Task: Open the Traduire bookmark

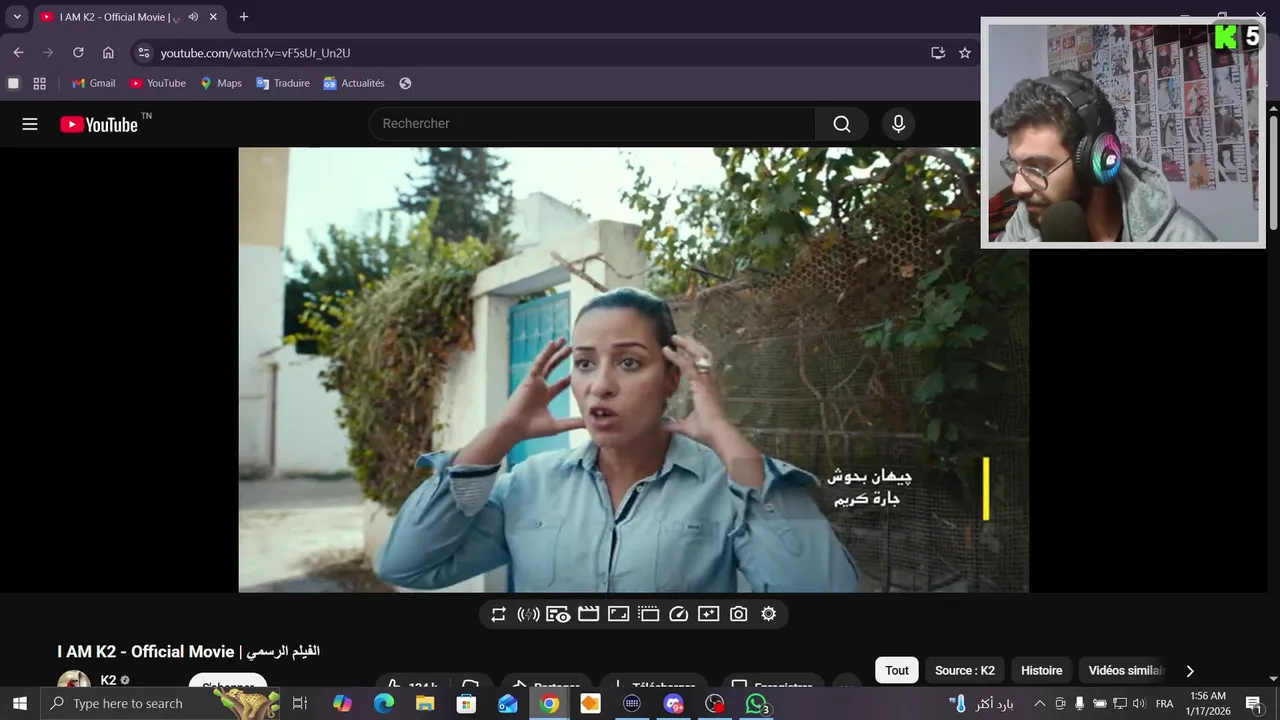Action: pyautogui.click(x=283, y=83)
